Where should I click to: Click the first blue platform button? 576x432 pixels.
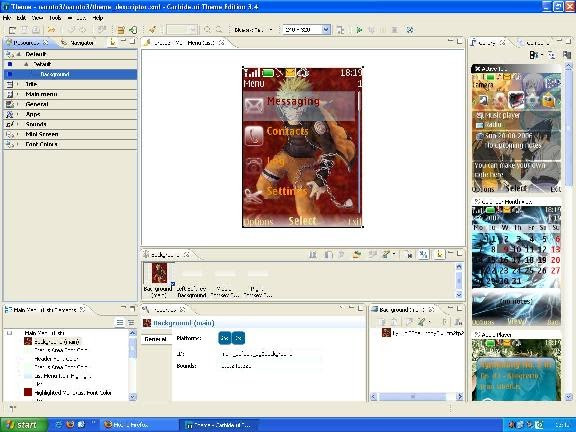(x=225, y=338)
